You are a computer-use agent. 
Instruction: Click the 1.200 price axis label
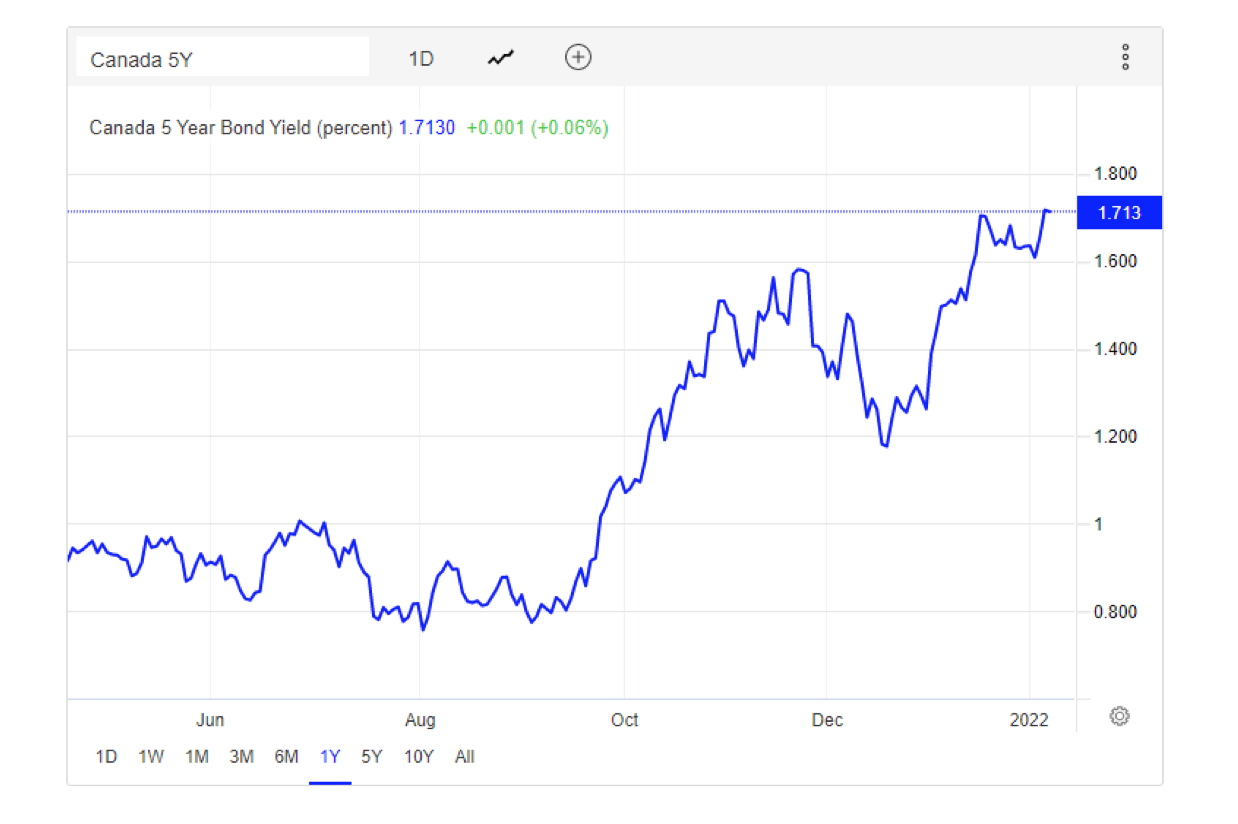click(1116, 437)
